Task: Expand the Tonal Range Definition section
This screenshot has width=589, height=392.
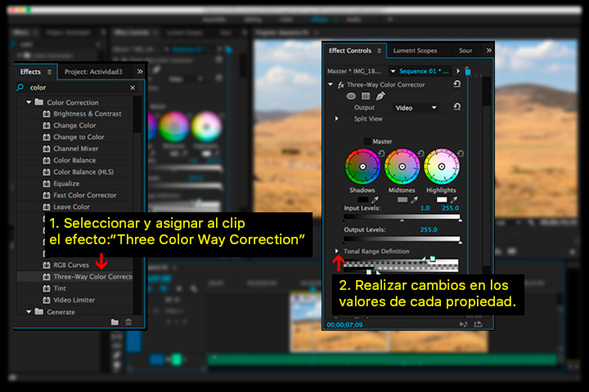Action: tap(337, 251)
